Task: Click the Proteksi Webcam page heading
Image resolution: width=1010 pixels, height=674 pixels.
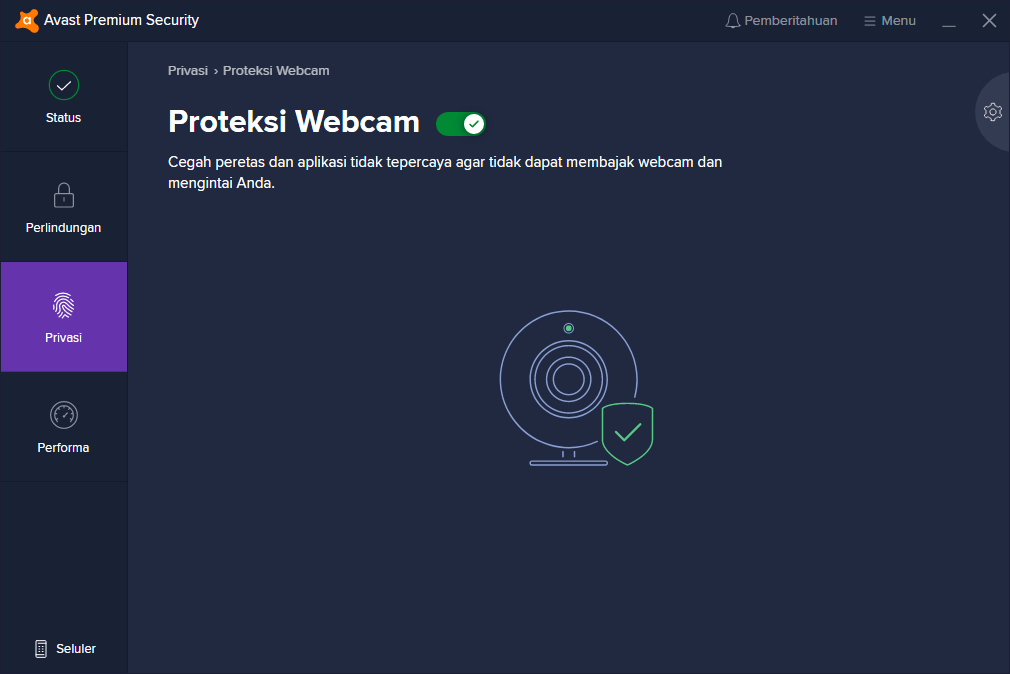Action: point(294,122)
